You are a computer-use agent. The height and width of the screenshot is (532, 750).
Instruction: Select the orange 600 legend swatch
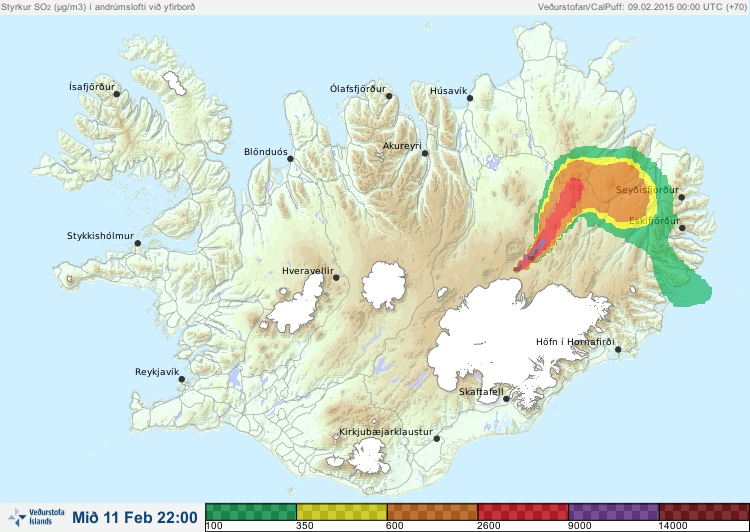tap(432, 512)
